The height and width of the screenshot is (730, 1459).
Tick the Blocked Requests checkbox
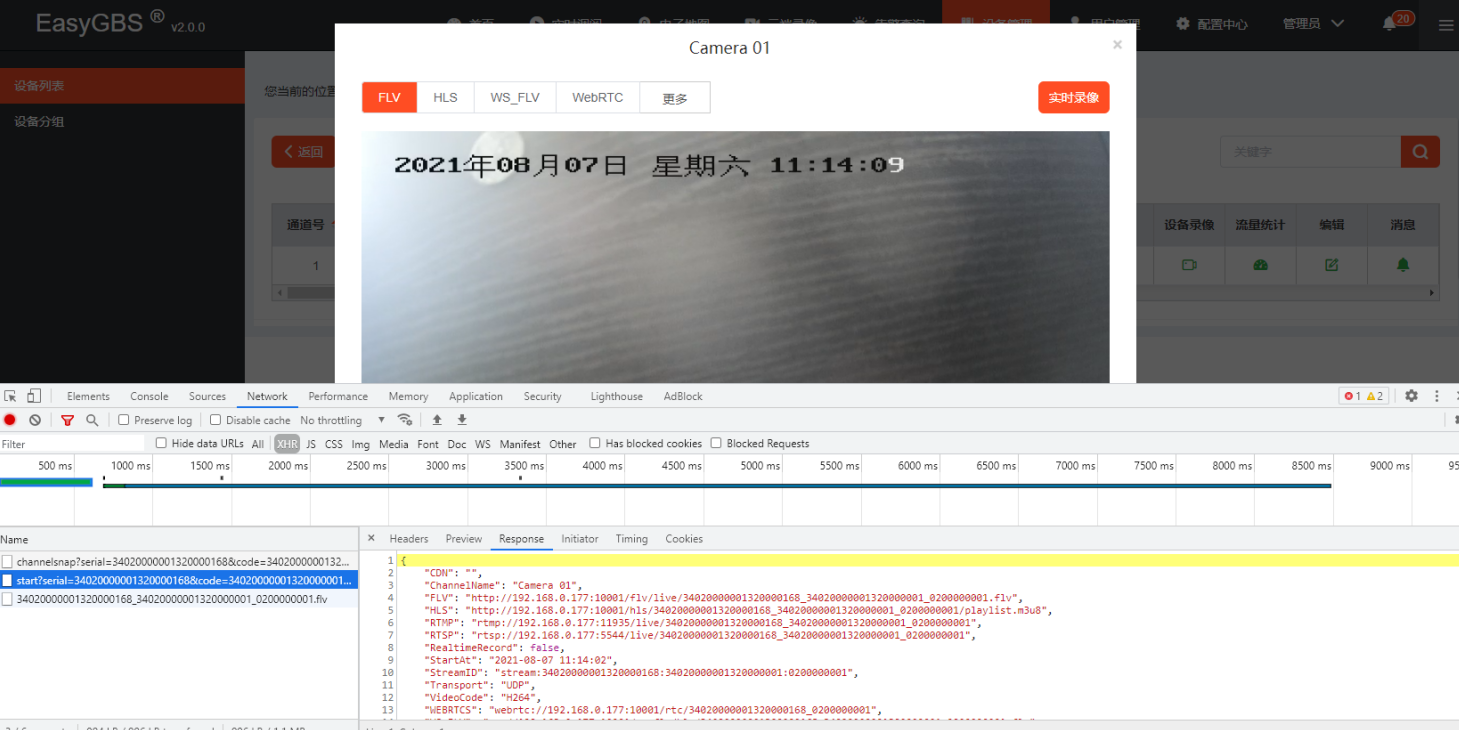tap(716, 443)
